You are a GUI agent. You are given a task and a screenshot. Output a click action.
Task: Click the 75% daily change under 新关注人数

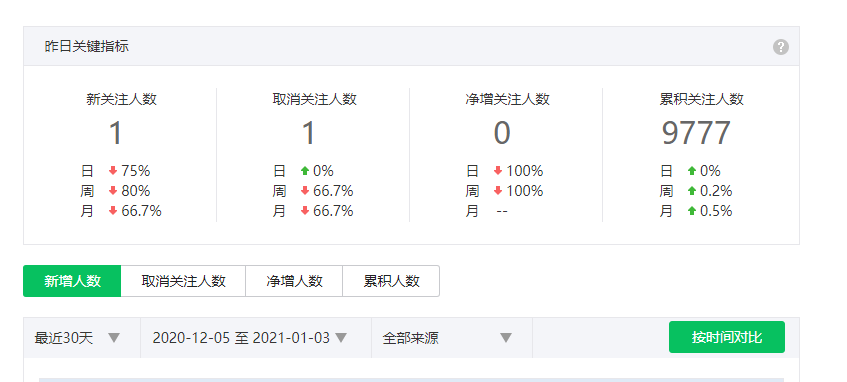coord(136,171)
